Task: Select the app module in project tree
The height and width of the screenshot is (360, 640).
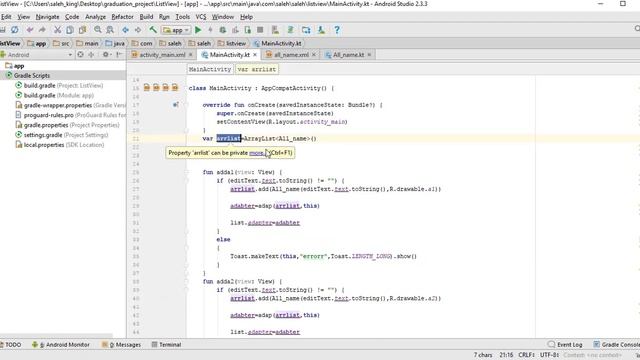Action: (x=15, y=66)
